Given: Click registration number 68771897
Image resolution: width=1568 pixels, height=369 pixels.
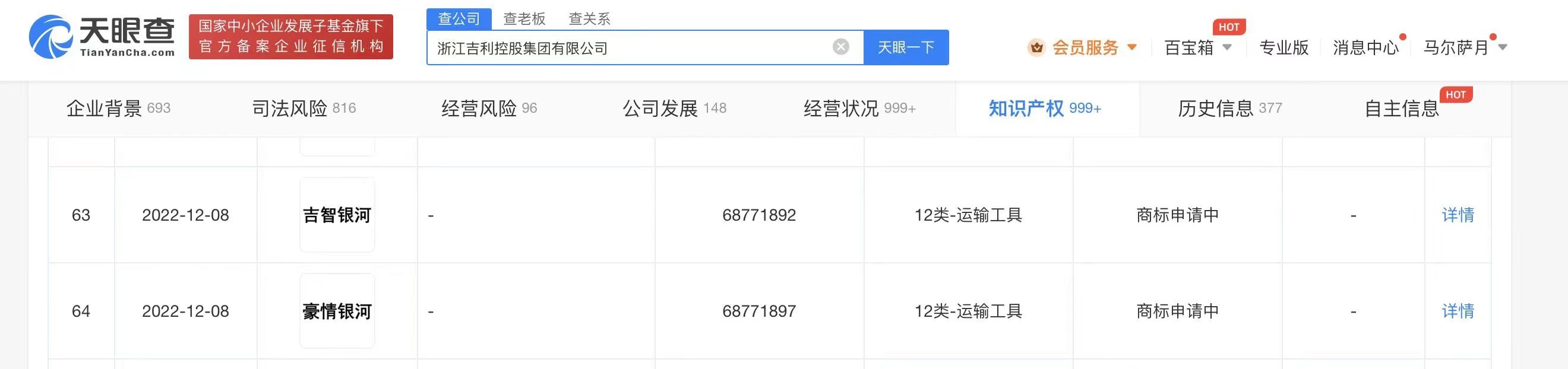Looking at the screenshot, I should (x=759, y=311).
